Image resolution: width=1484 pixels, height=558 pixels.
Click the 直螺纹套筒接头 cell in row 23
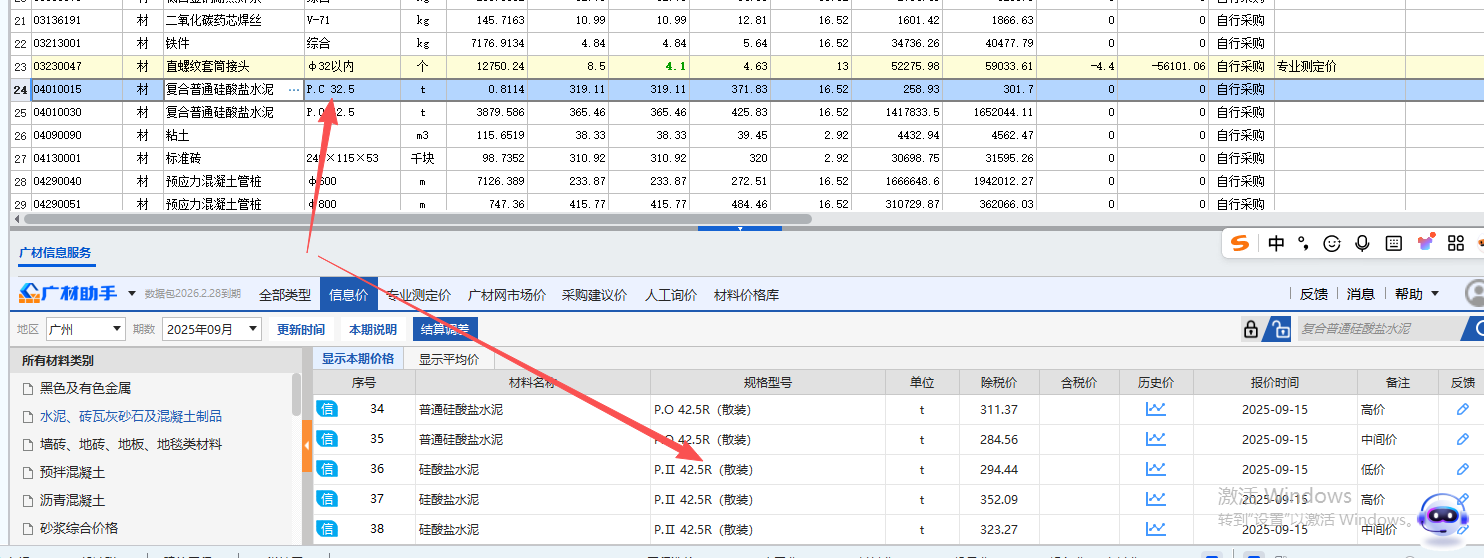[232, 66]
